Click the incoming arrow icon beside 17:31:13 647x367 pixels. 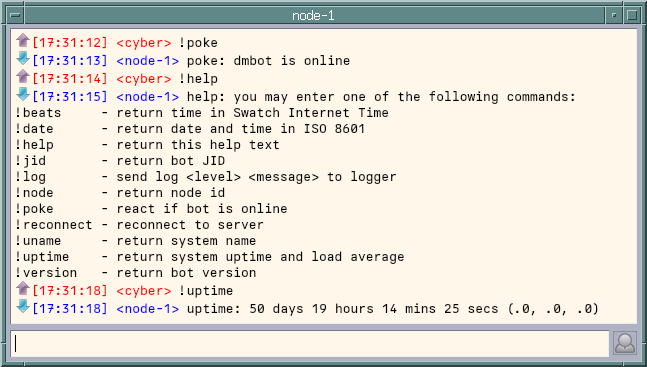click(x=23, y=59)
